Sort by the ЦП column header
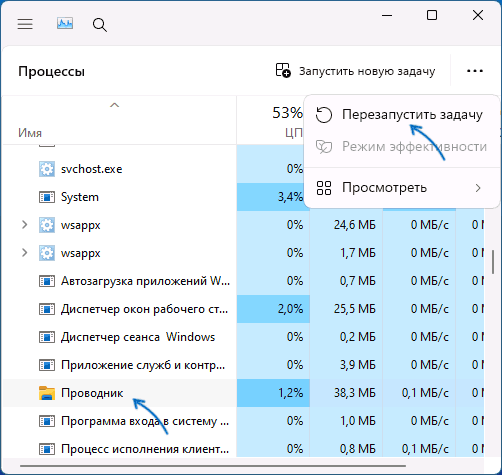The image size is (502, 475). 294,133
